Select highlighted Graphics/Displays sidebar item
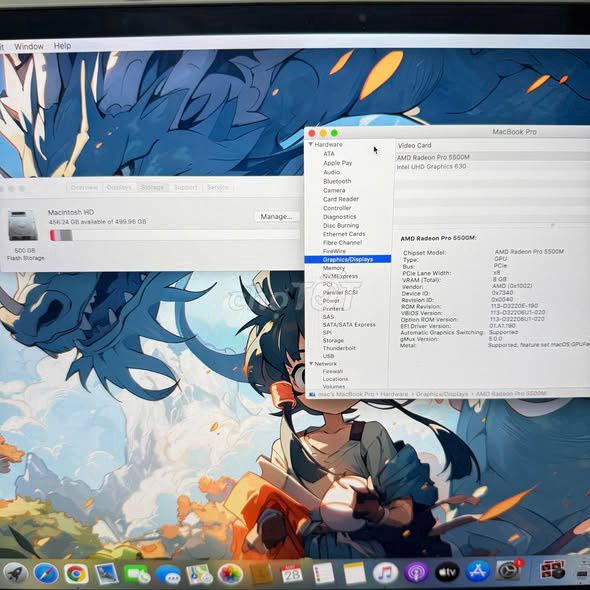The image size is (590, 590). [x=348, y=259]
